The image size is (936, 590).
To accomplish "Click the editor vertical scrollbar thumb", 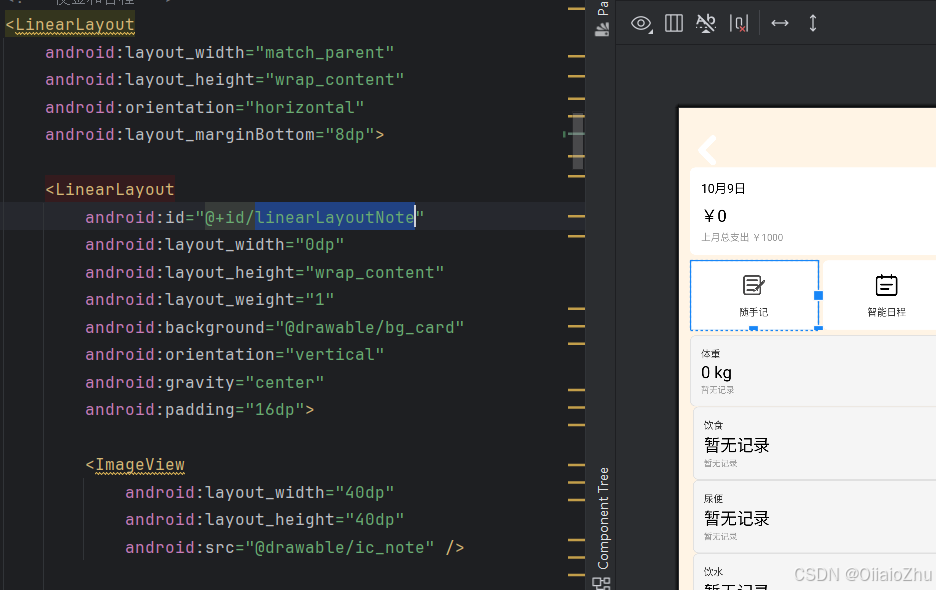I will coord(577,141).
